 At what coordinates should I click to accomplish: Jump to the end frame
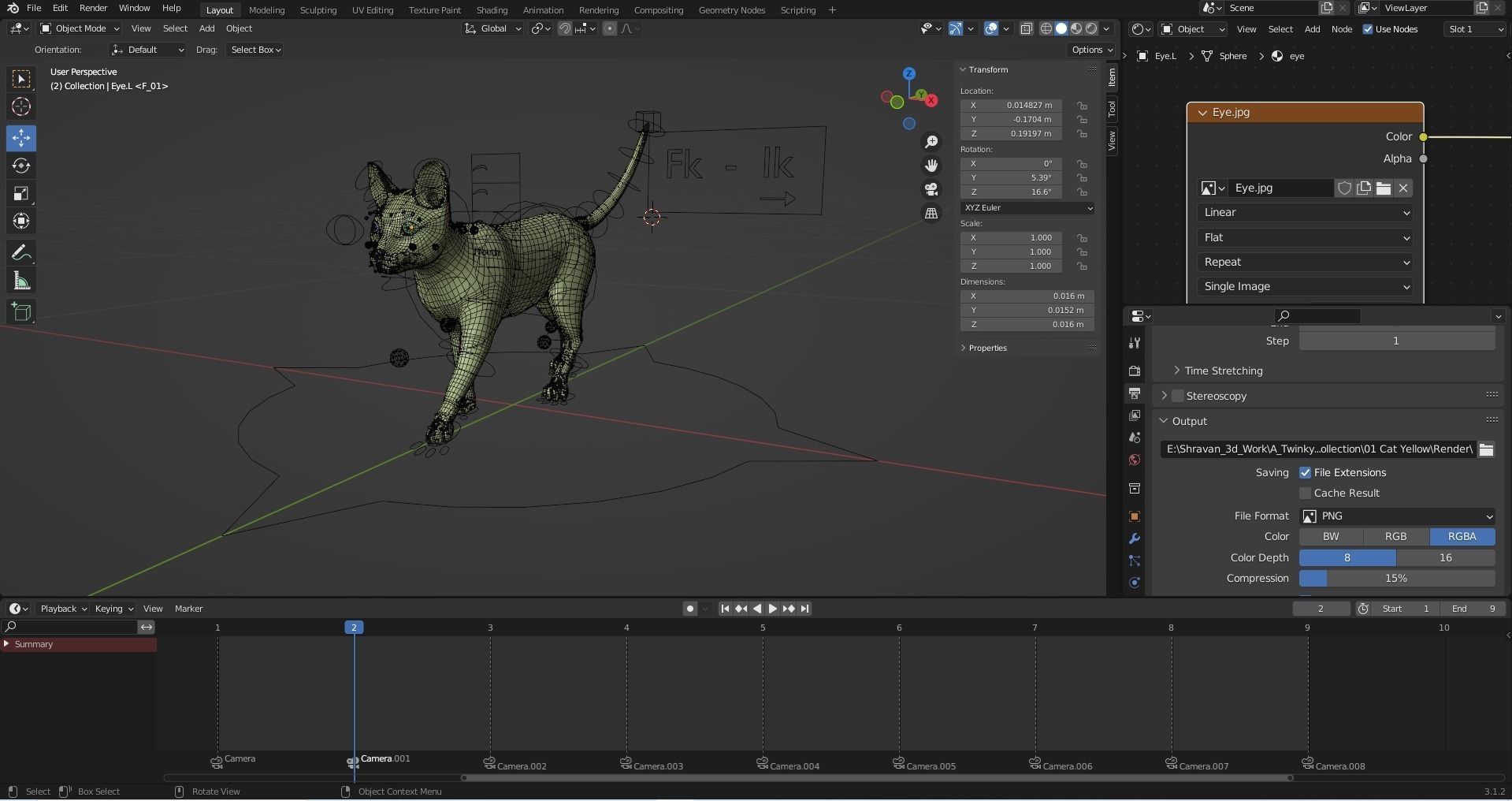click(x=804, y=609)
